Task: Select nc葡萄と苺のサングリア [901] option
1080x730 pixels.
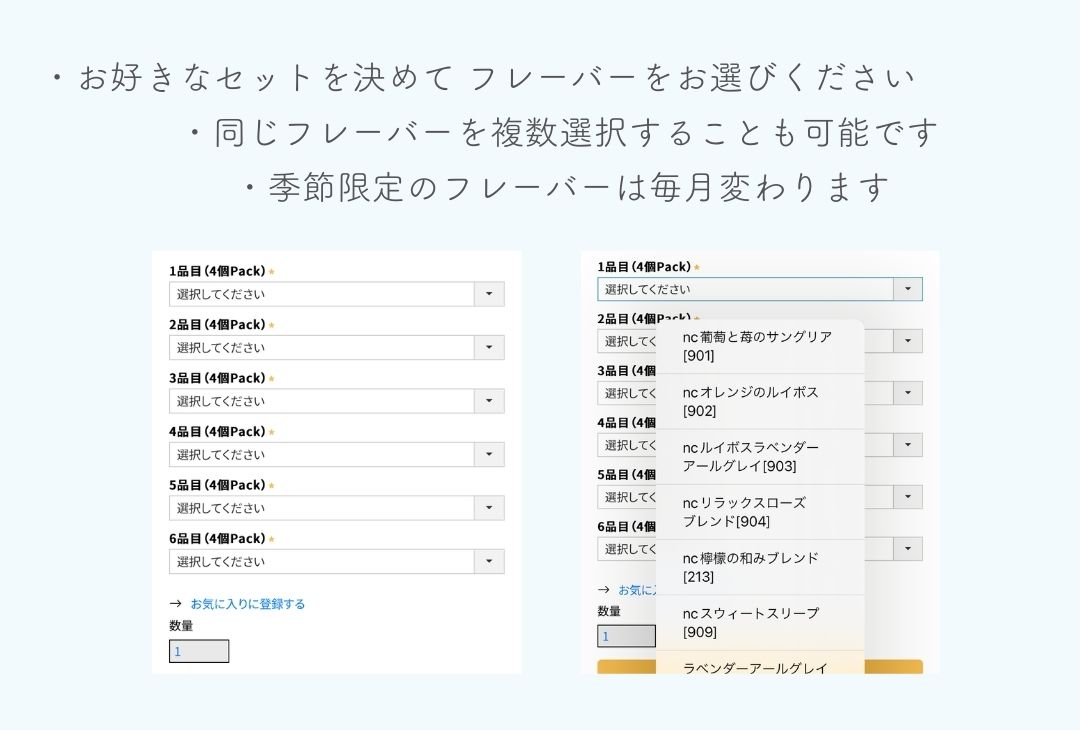Action: (x=758, y=346)
